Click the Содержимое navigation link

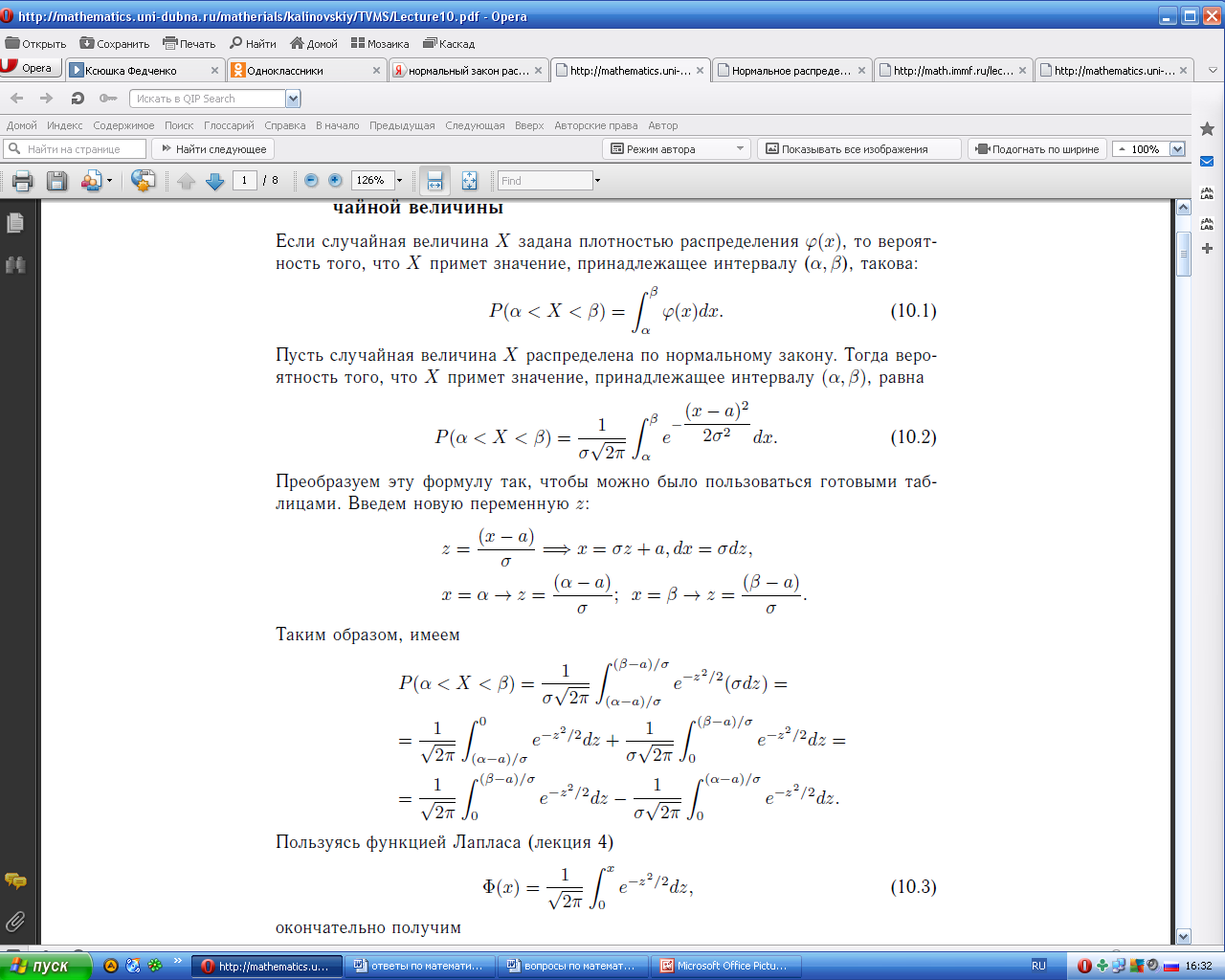(x=123, y=125)
